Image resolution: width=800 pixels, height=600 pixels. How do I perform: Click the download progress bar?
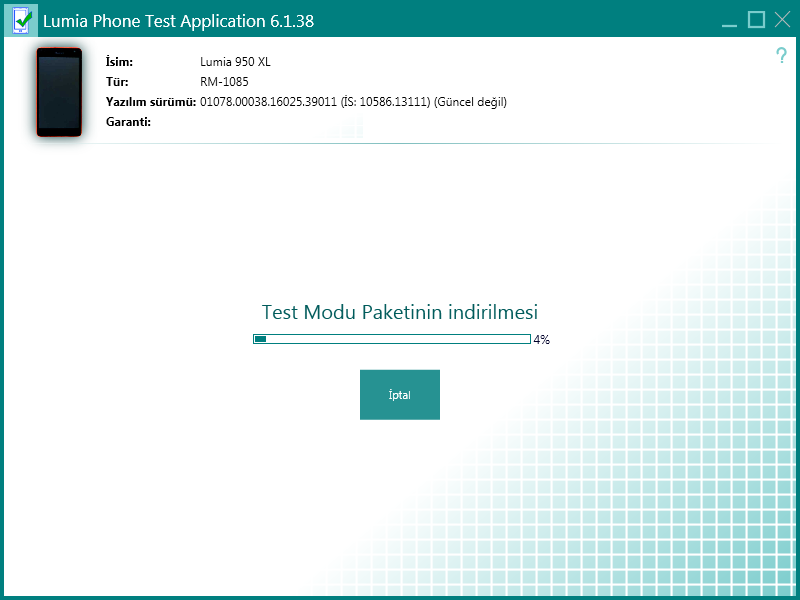391,339
